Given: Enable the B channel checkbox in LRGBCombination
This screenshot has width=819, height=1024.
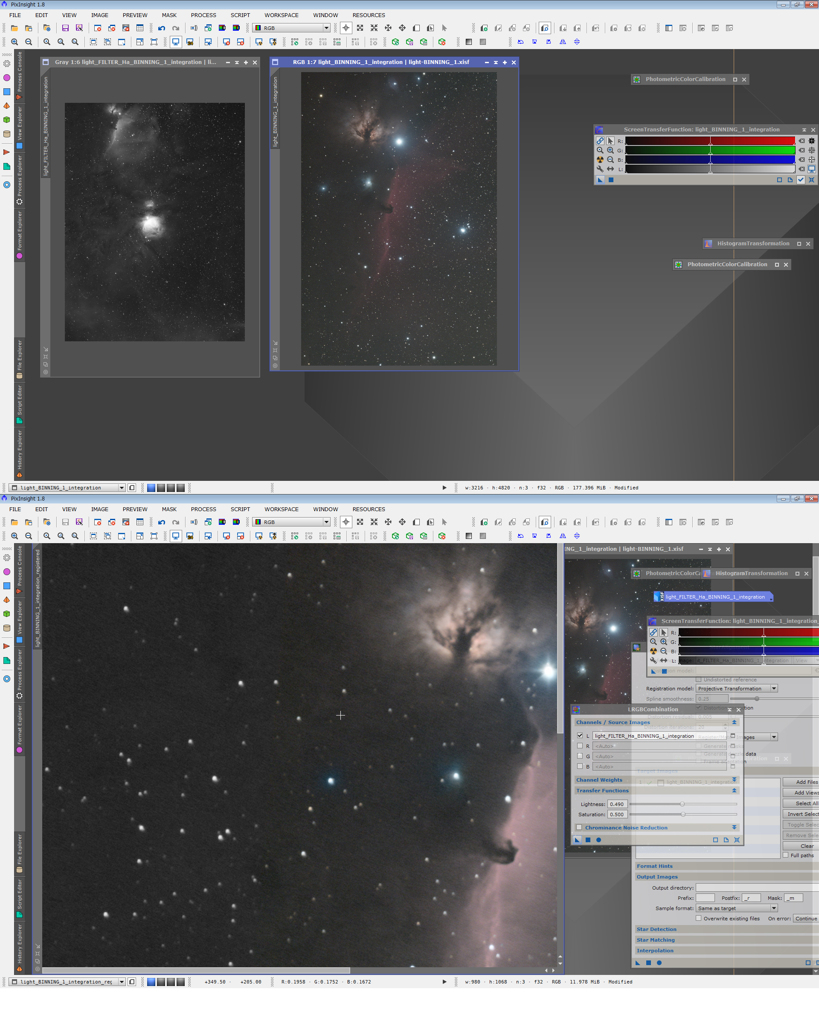Looking at the screenshot, I should (x=579, y=767).
